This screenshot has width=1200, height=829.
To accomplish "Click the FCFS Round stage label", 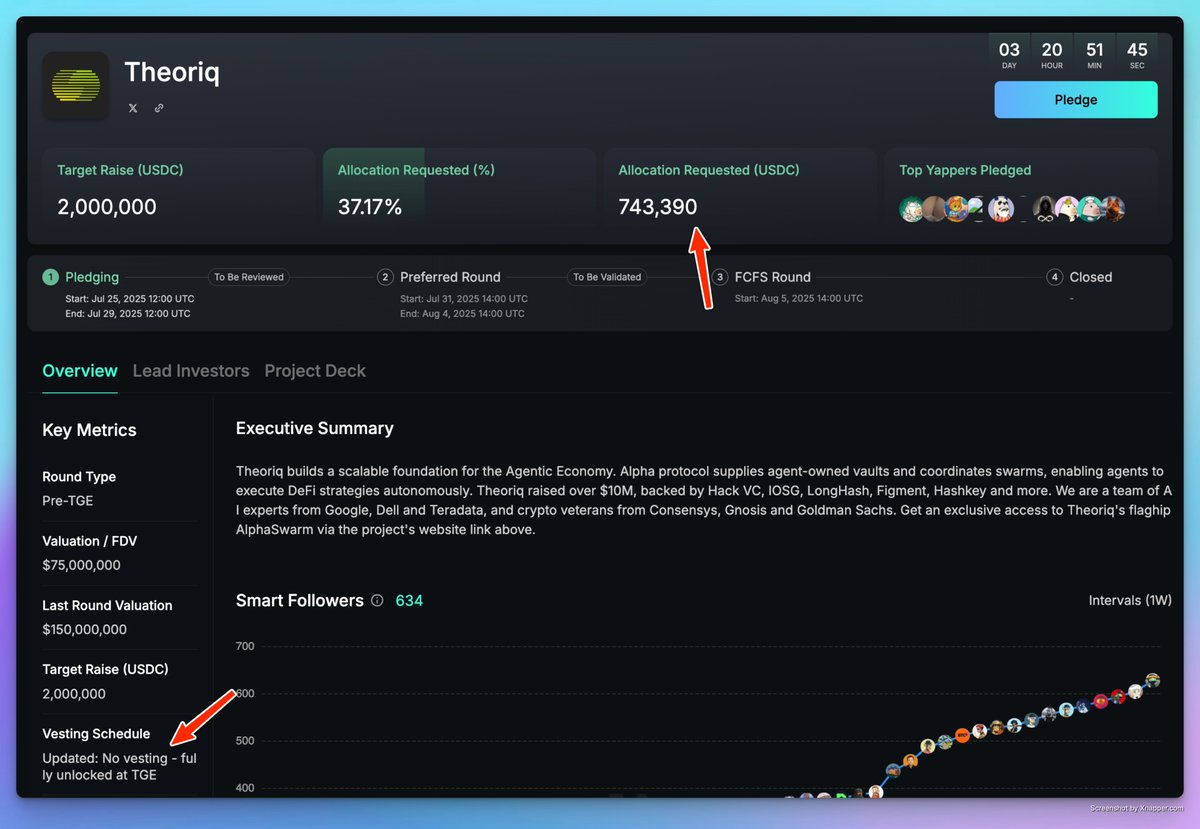I will click(x=773, y=277).
